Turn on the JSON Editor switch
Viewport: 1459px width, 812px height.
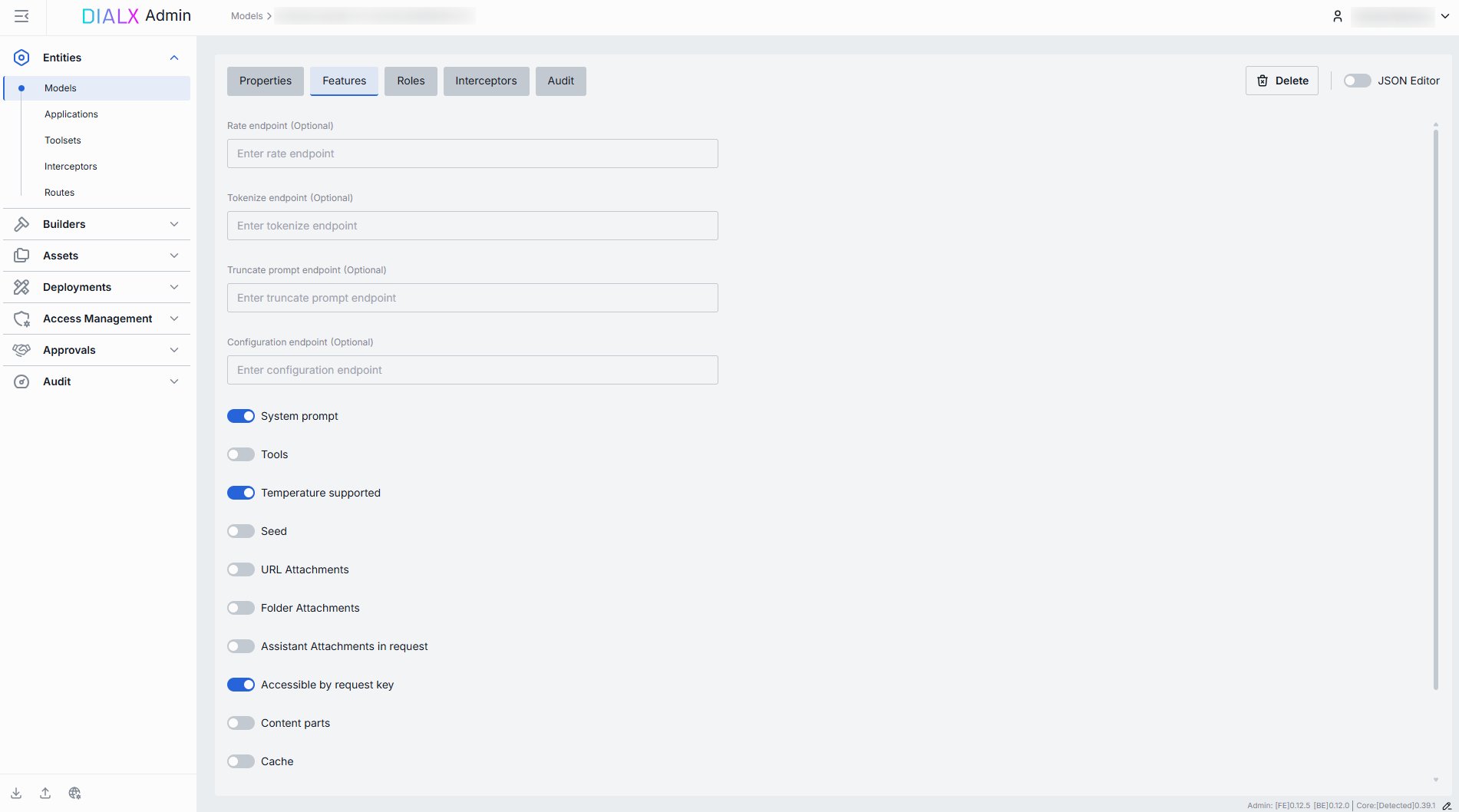[x=1357, y=81]
